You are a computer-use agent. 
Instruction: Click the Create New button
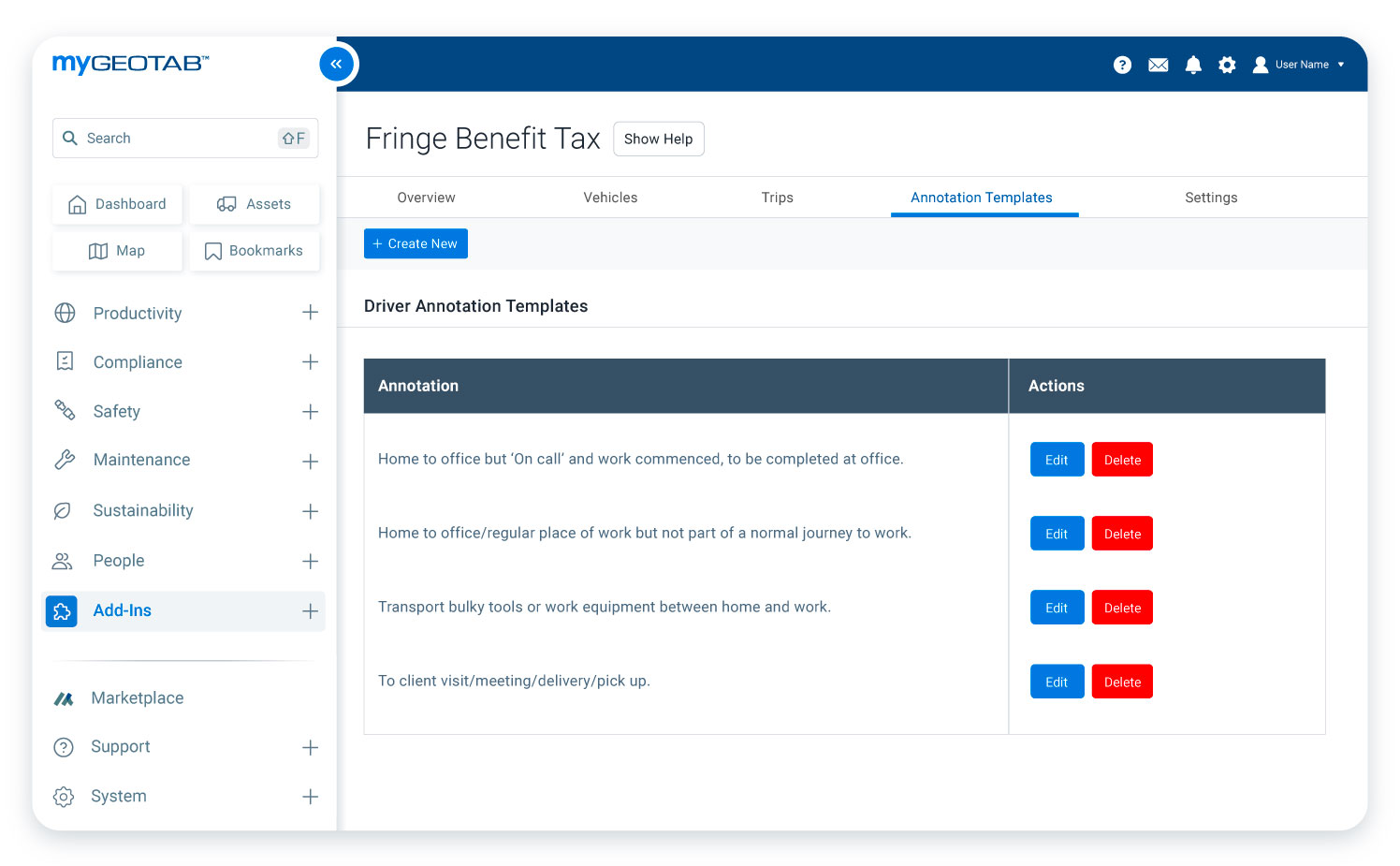[x=416, y=243]
